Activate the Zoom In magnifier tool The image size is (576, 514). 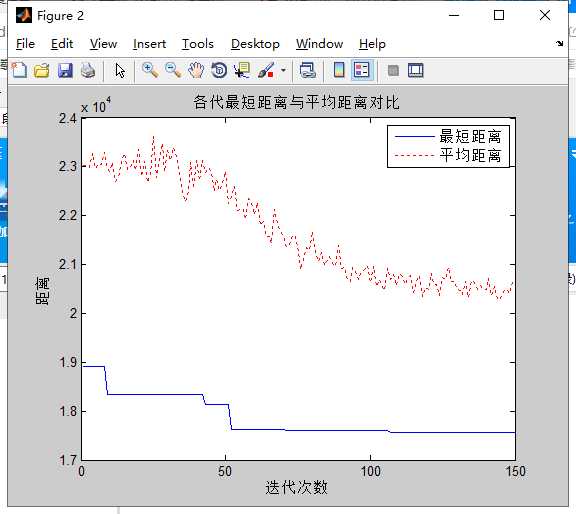click(x=150, y=70)
